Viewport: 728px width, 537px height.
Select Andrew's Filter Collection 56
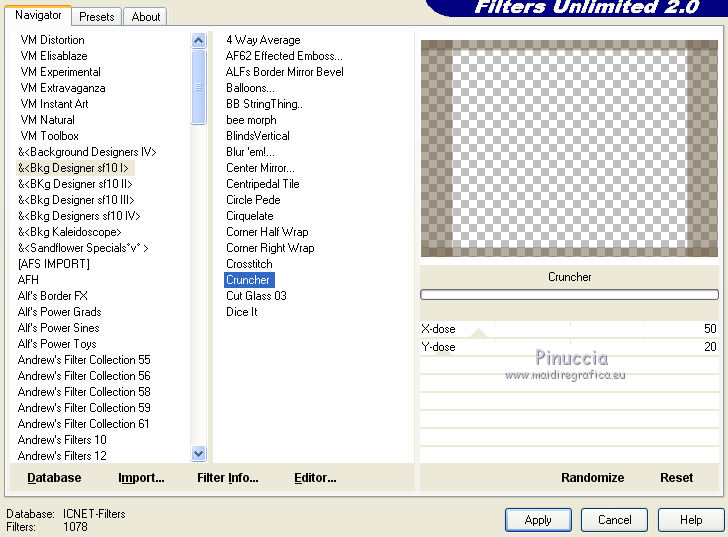pyautogui.click(x=84, y=376)
